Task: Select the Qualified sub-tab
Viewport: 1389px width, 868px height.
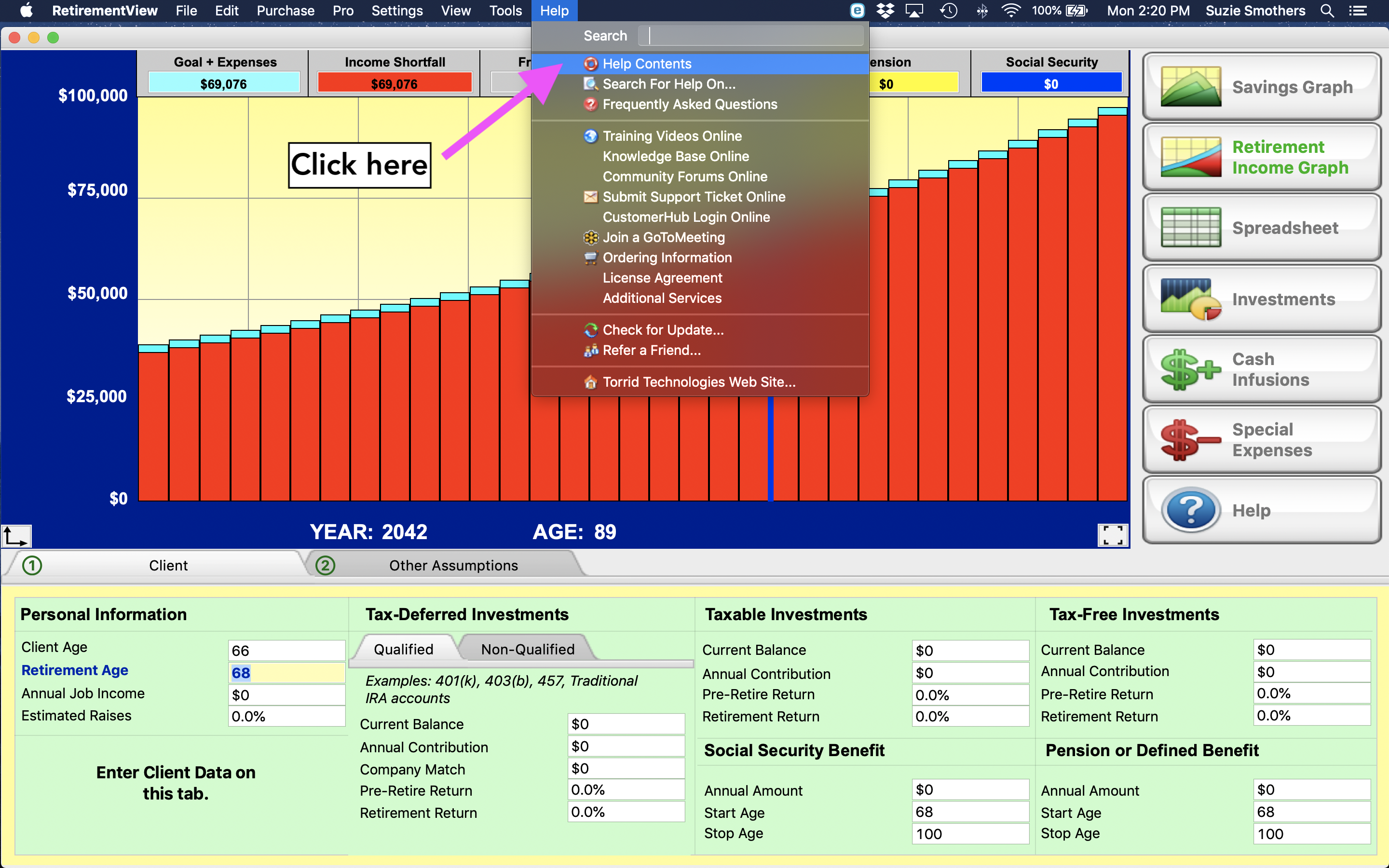Action: click(404, 649)
